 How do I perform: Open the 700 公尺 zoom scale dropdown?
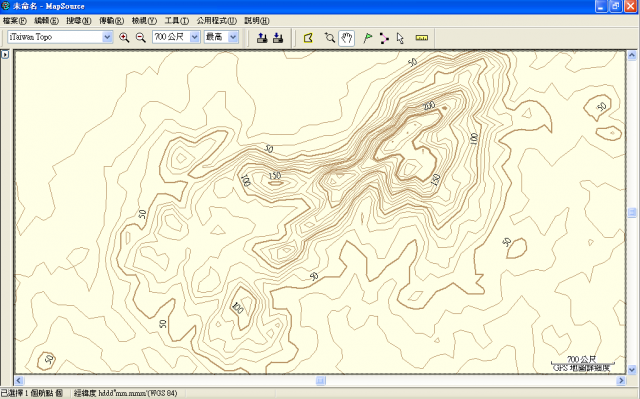point(176,37)
